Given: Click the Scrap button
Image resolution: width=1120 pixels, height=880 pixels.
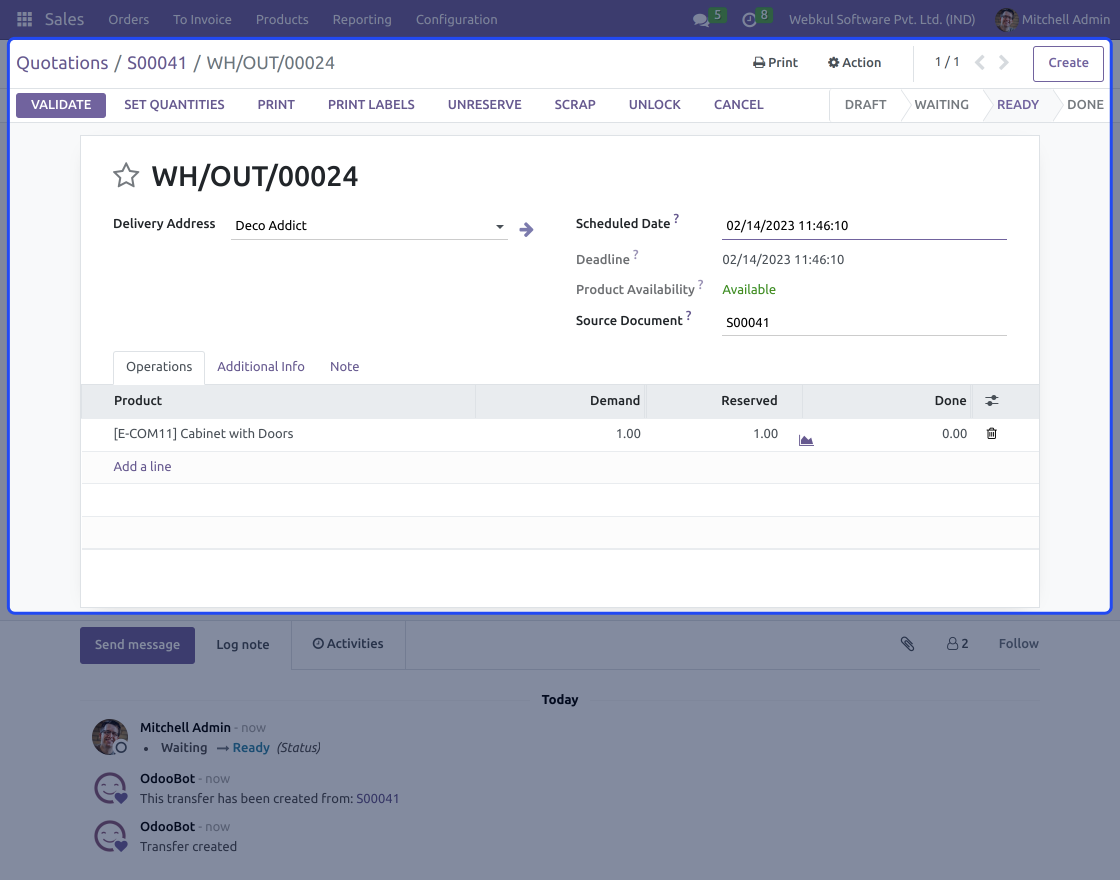Looking at the screenshot, I should click(575, 105).
